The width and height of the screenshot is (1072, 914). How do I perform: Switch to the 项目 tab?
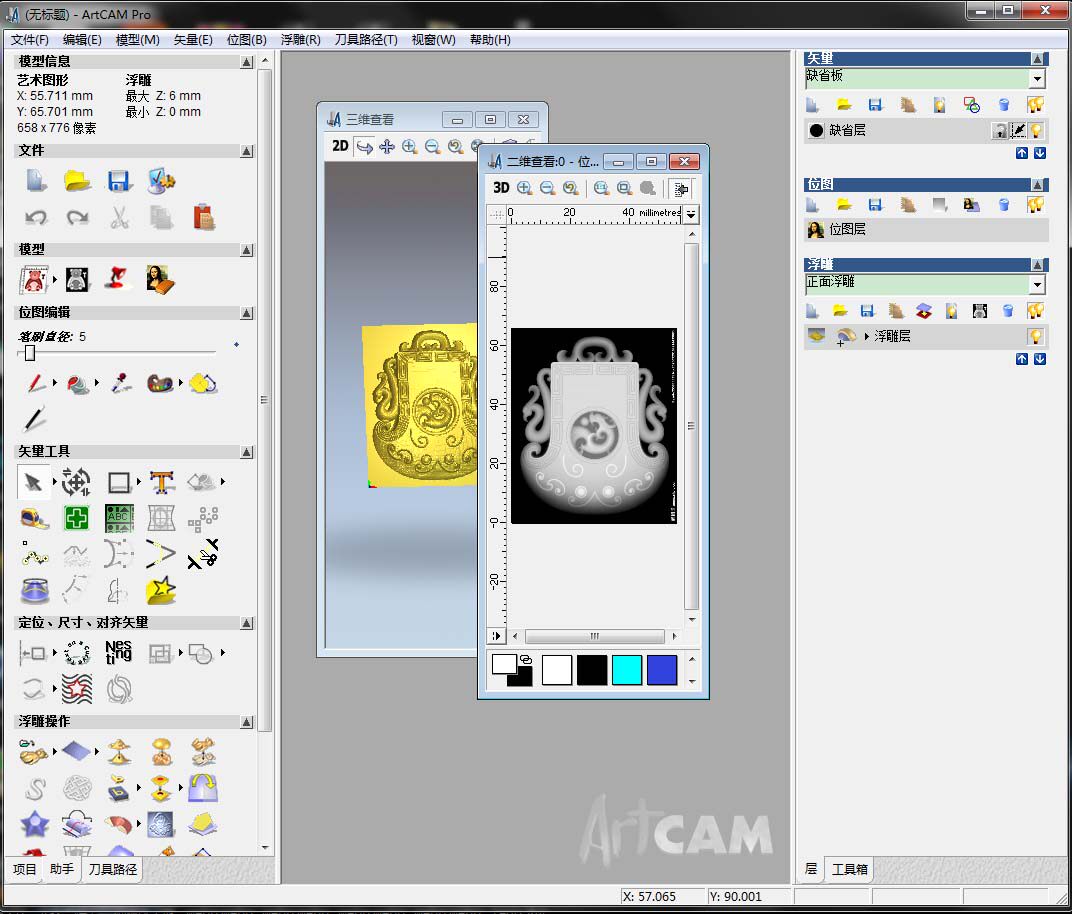[25, 869]
